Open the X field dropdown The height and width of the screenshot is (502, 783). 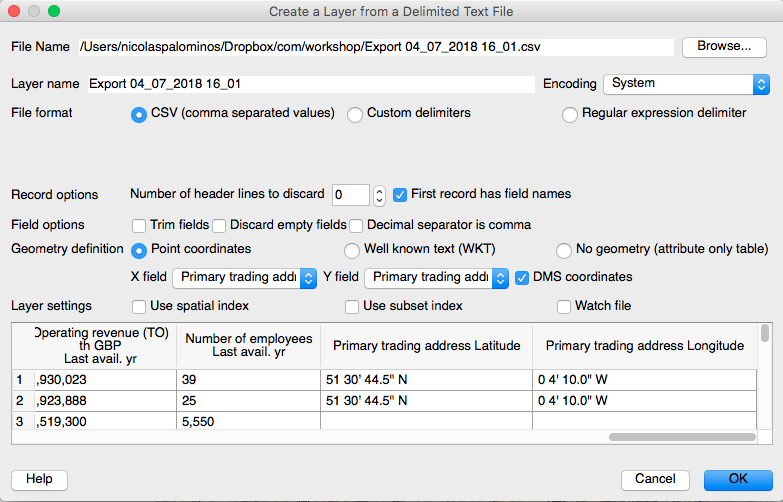(x=245, y=278)
